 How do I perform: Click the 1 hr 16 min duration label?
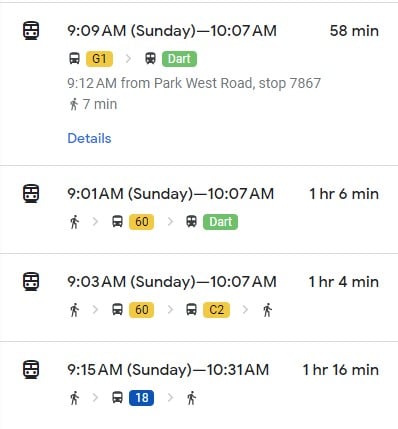tap(341, 370)
